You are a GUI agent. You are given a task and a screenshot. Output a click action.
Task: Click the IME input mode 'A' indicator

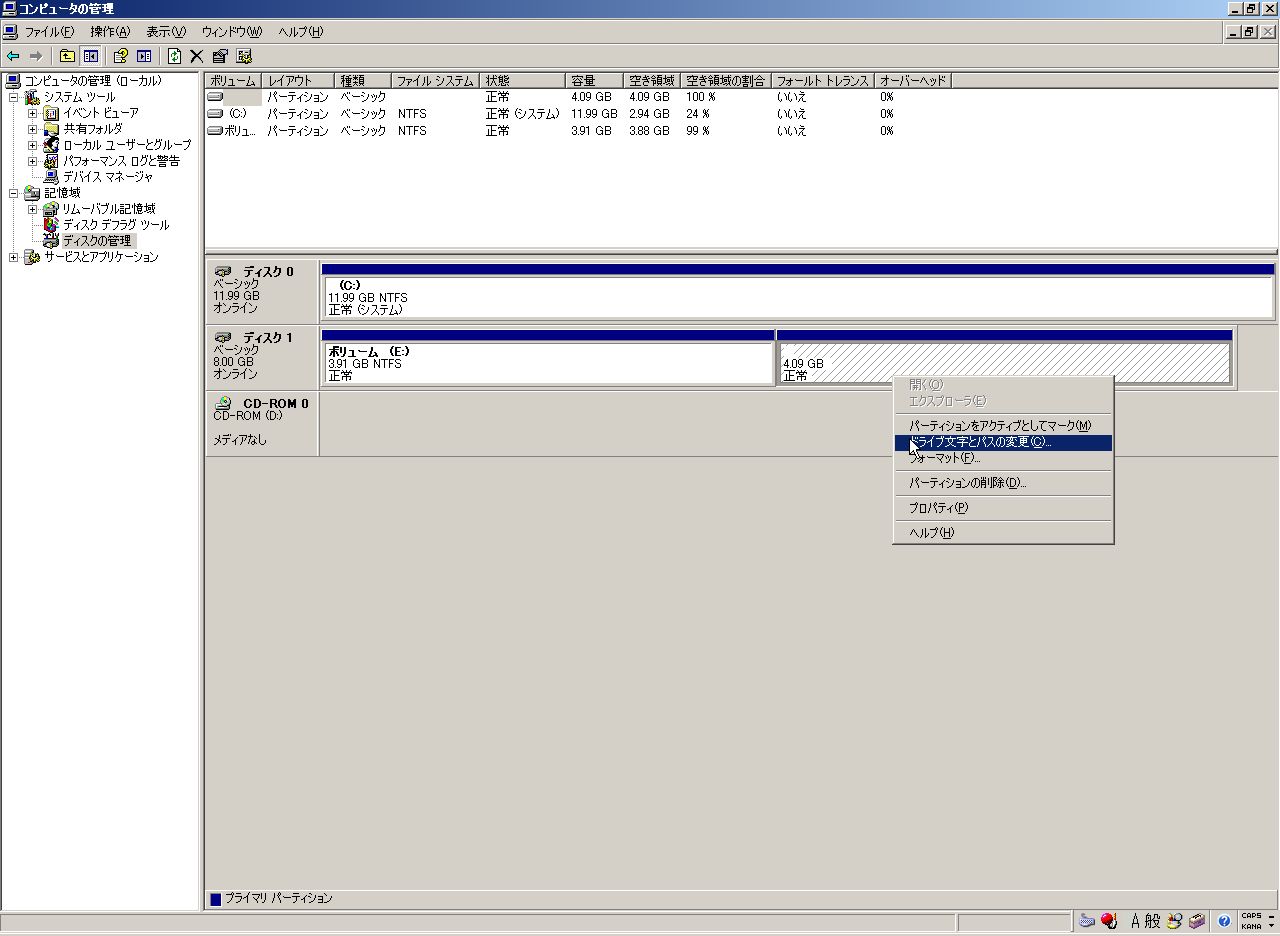(x=1137, y=921)
